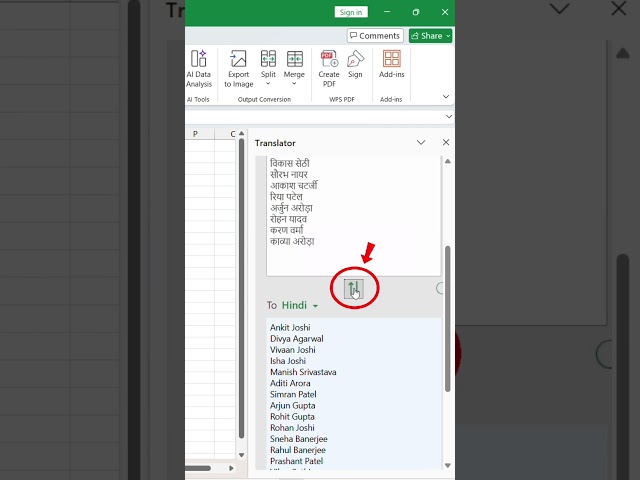Click worksheet vertical scroll up arrow
This screenshot has width=640, height=480.
click(x=241, y=133)
